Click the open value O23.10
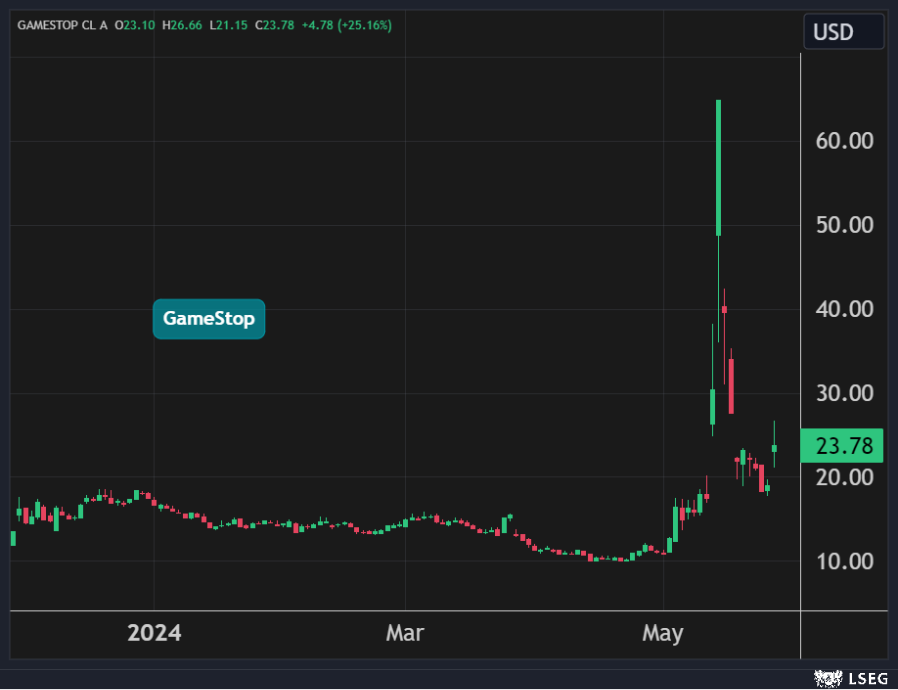 tap(137, 24)
